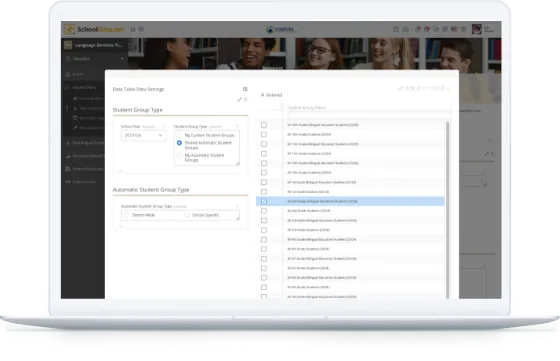Open the School Year 2023/24 dropdown
The image size is (560, 361).
coord(143,135)
